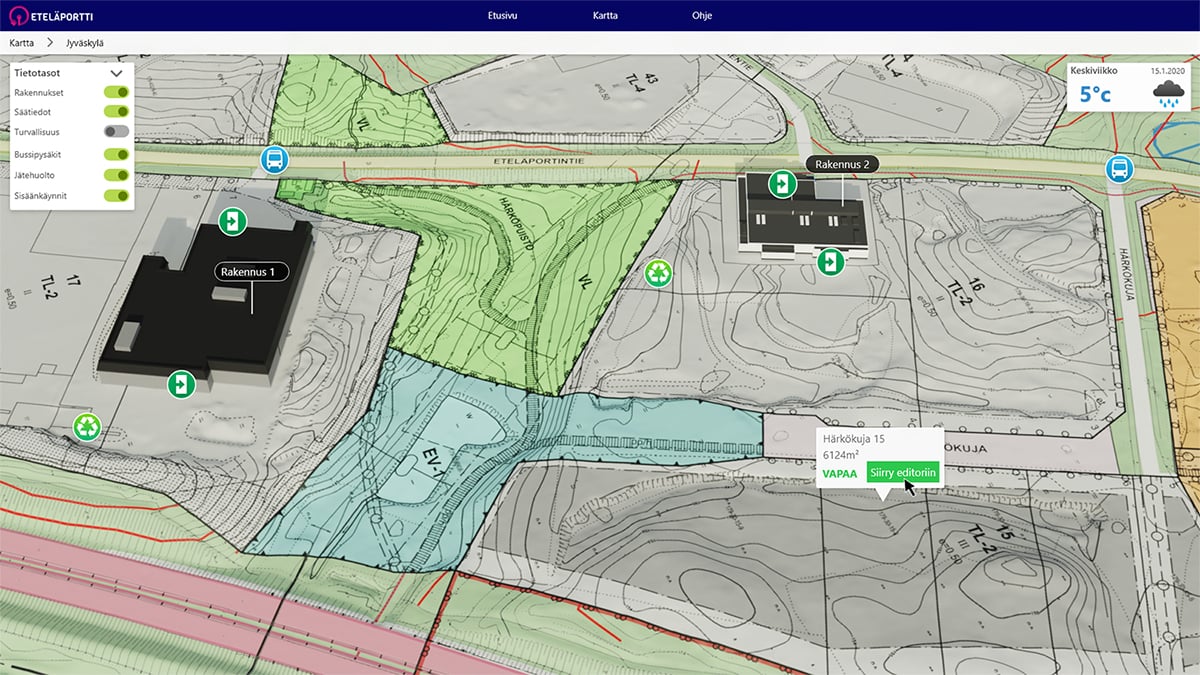This screenshot has height=675, width=1200.
Task: Open the Etusivu menu item
Action: [502, 16]
